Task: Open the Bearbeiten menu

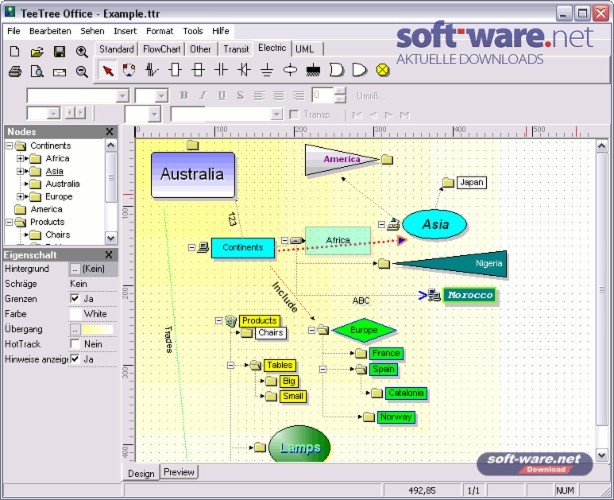Action: tap(50, 31)
